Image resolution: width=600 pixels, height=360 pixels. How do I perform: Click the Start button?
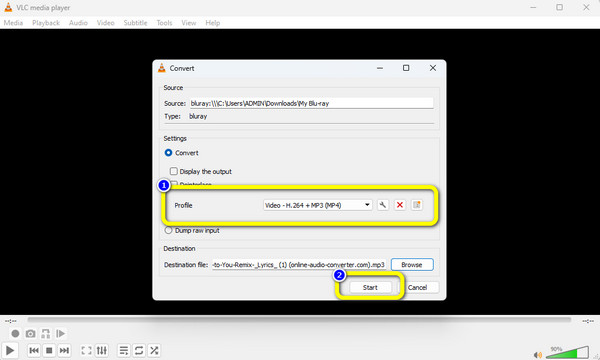click(370, 287)
